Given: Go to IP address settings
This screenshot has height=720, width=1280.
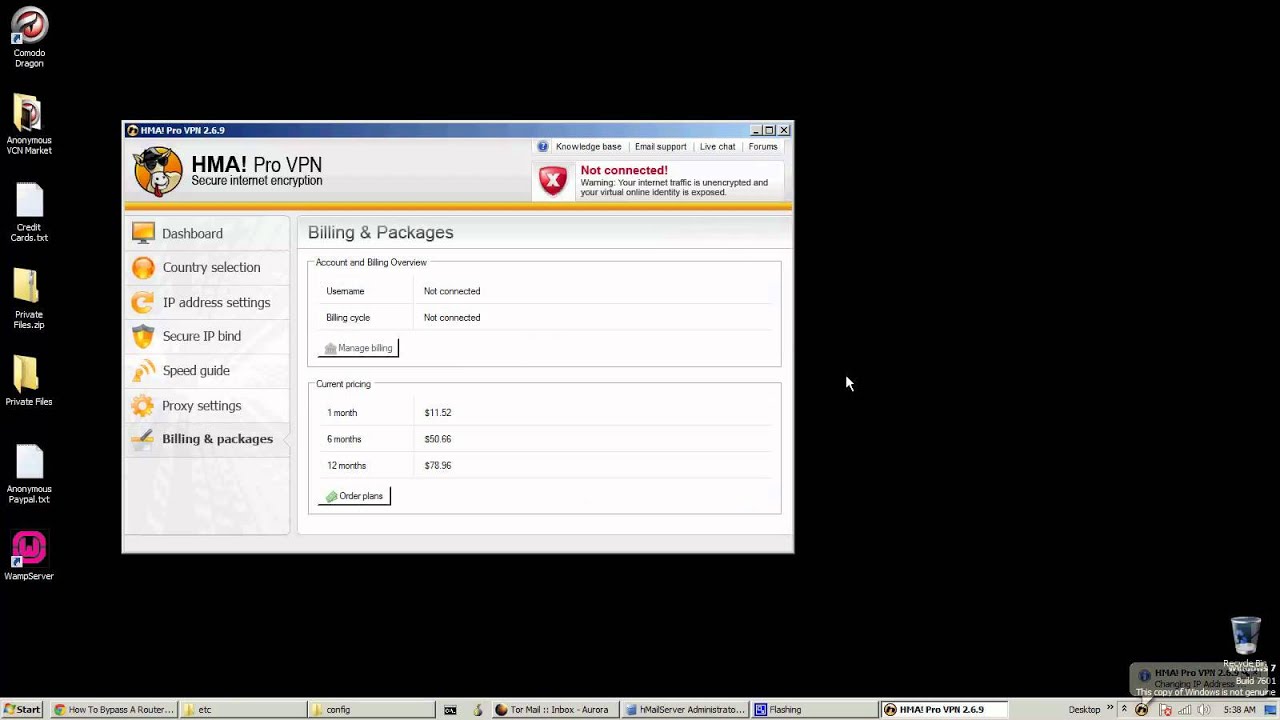Looking at the screenshot, I should click(206, 302).
